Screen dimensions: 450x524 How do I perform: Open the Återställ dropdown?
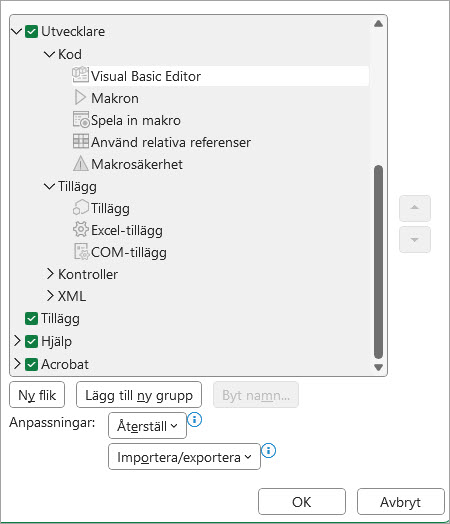coord(147,426)
